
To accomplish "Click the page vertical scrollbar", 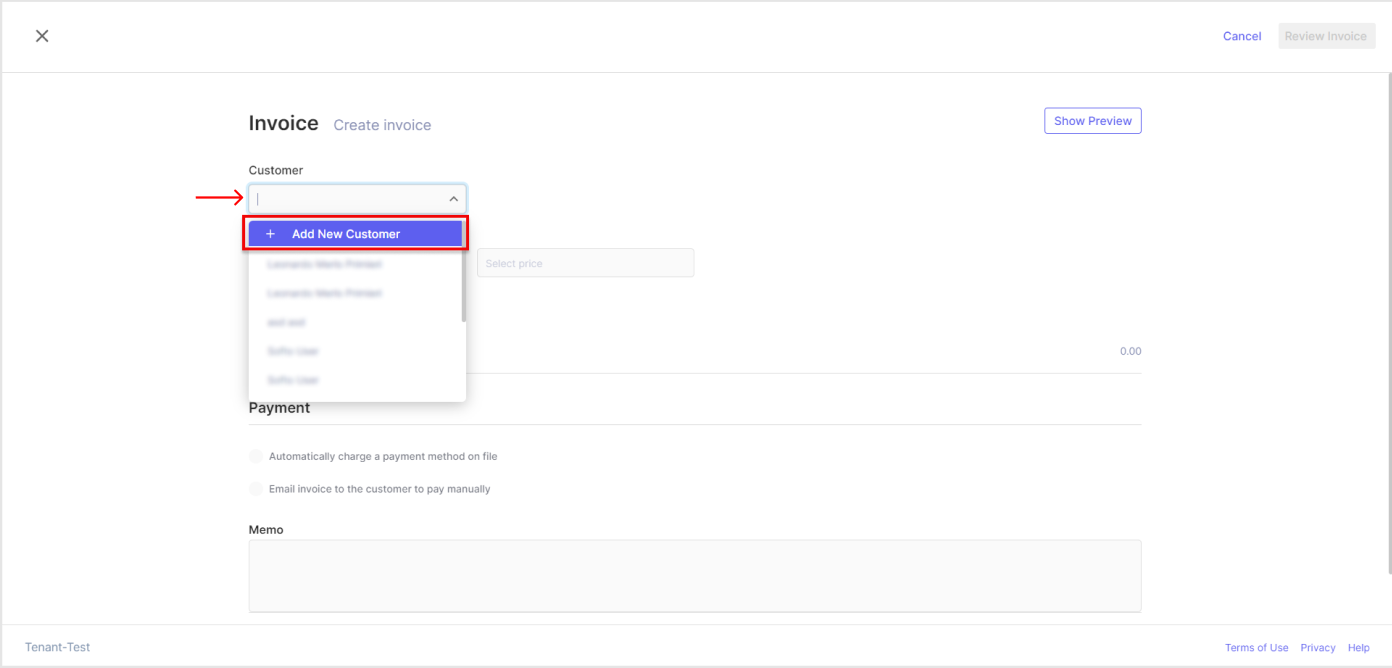I will coord(1388,323).
